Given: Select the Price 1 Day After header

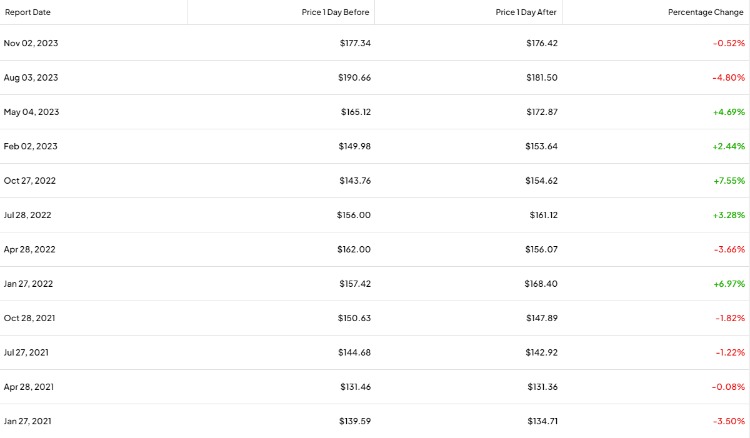Looking at the screenshot, I should [x=526, y=12].
